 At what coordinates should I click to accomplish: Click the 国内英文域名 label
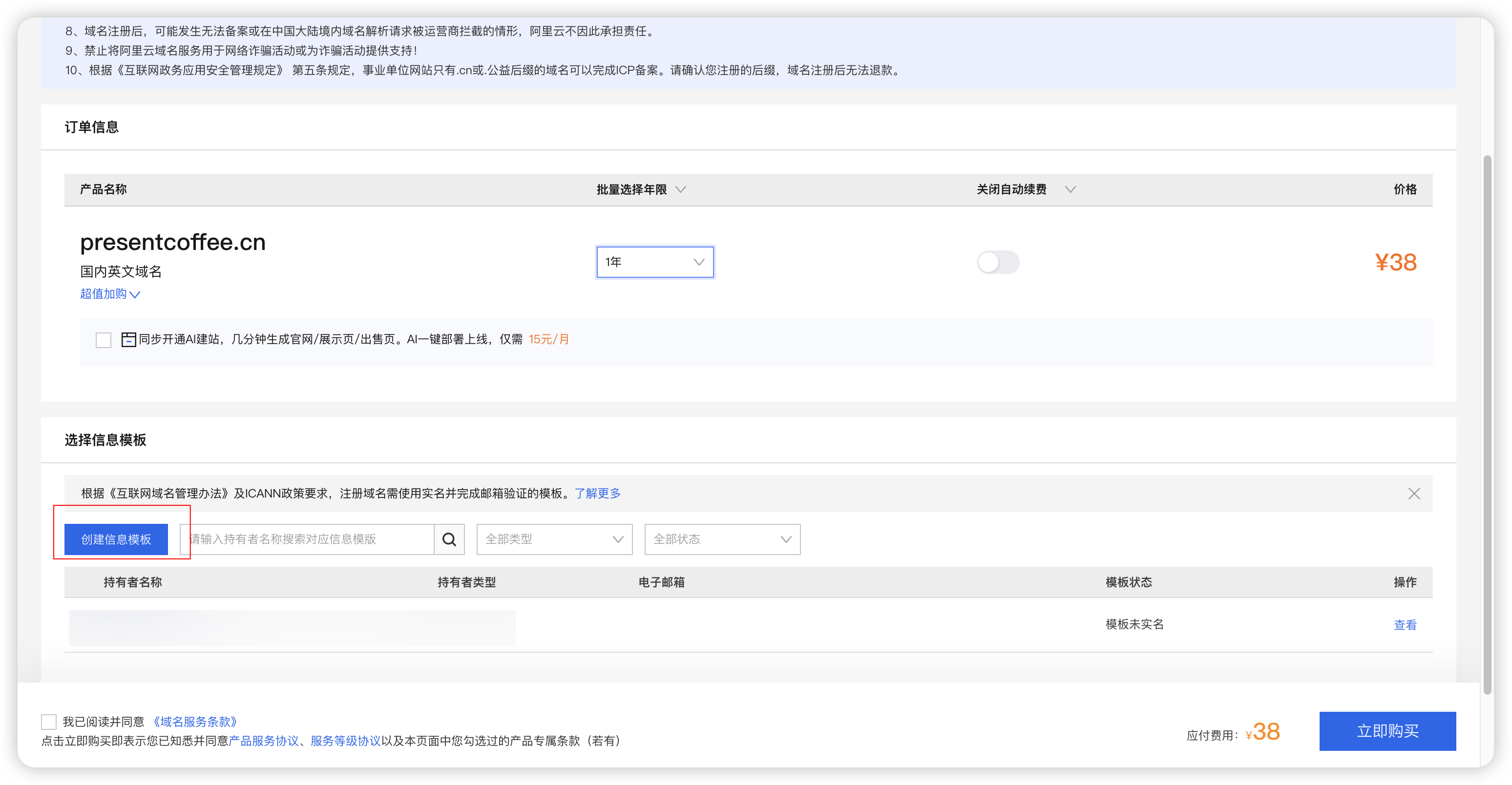click(x=121, y=271)
